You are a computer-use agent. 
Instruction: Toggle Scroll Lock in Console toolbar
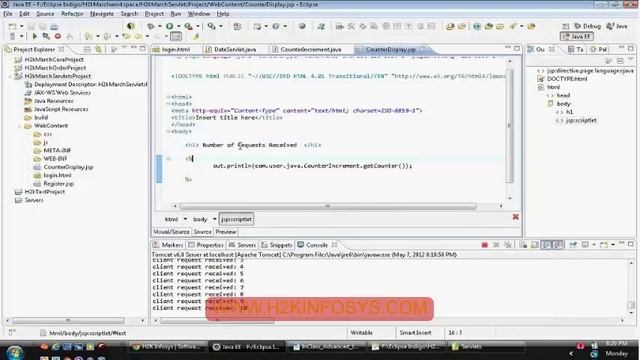535,245
